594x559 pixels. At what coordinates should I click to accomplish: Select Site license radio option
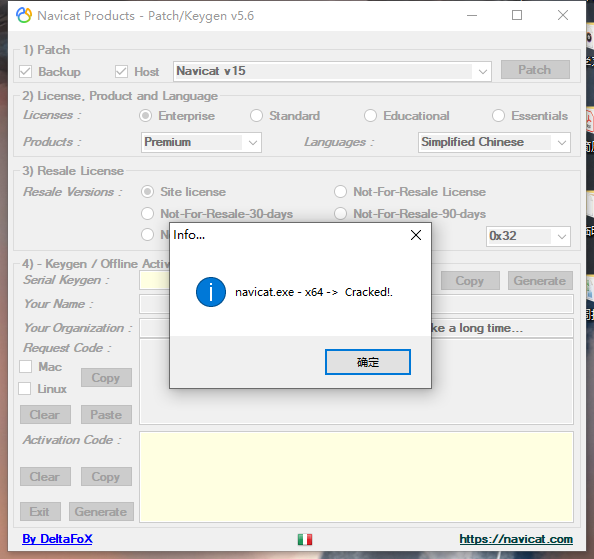[147, 192]
